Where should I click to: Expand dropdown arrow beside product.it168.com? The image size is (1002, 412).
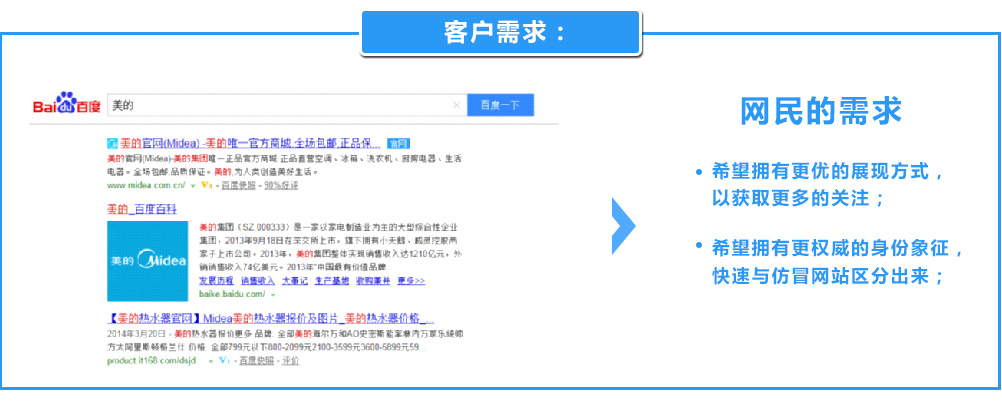pos(211,360)
